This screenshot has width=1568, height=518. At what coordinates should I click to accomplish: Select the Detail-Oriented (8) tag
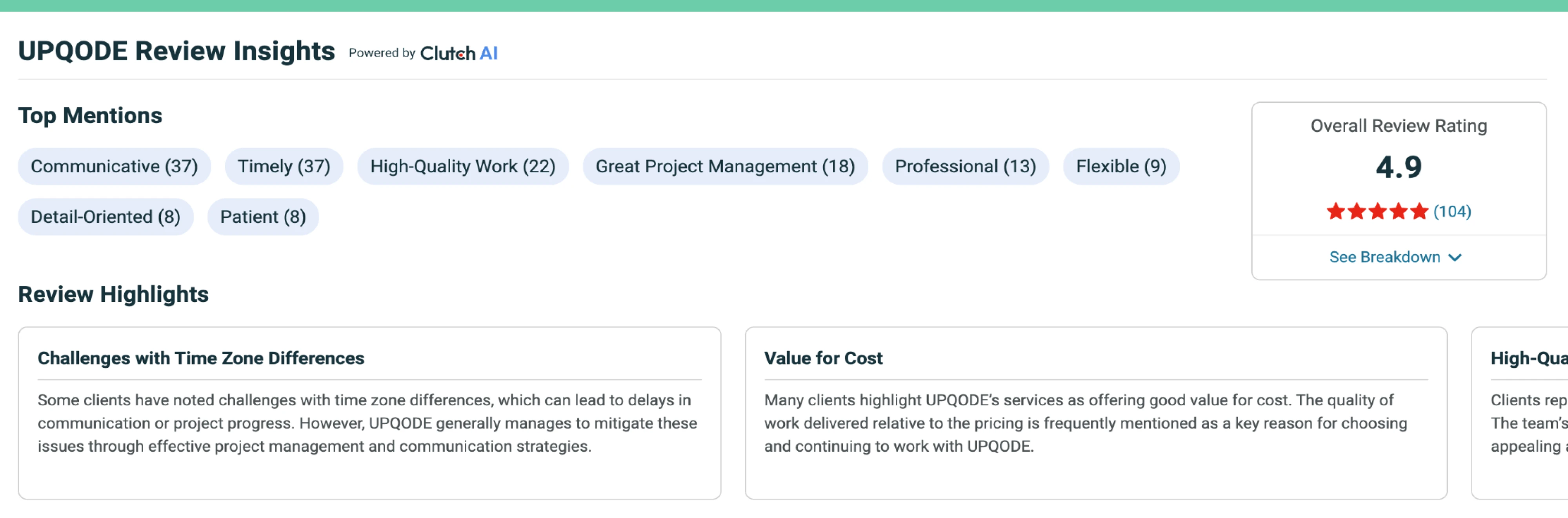pos(105,217)
